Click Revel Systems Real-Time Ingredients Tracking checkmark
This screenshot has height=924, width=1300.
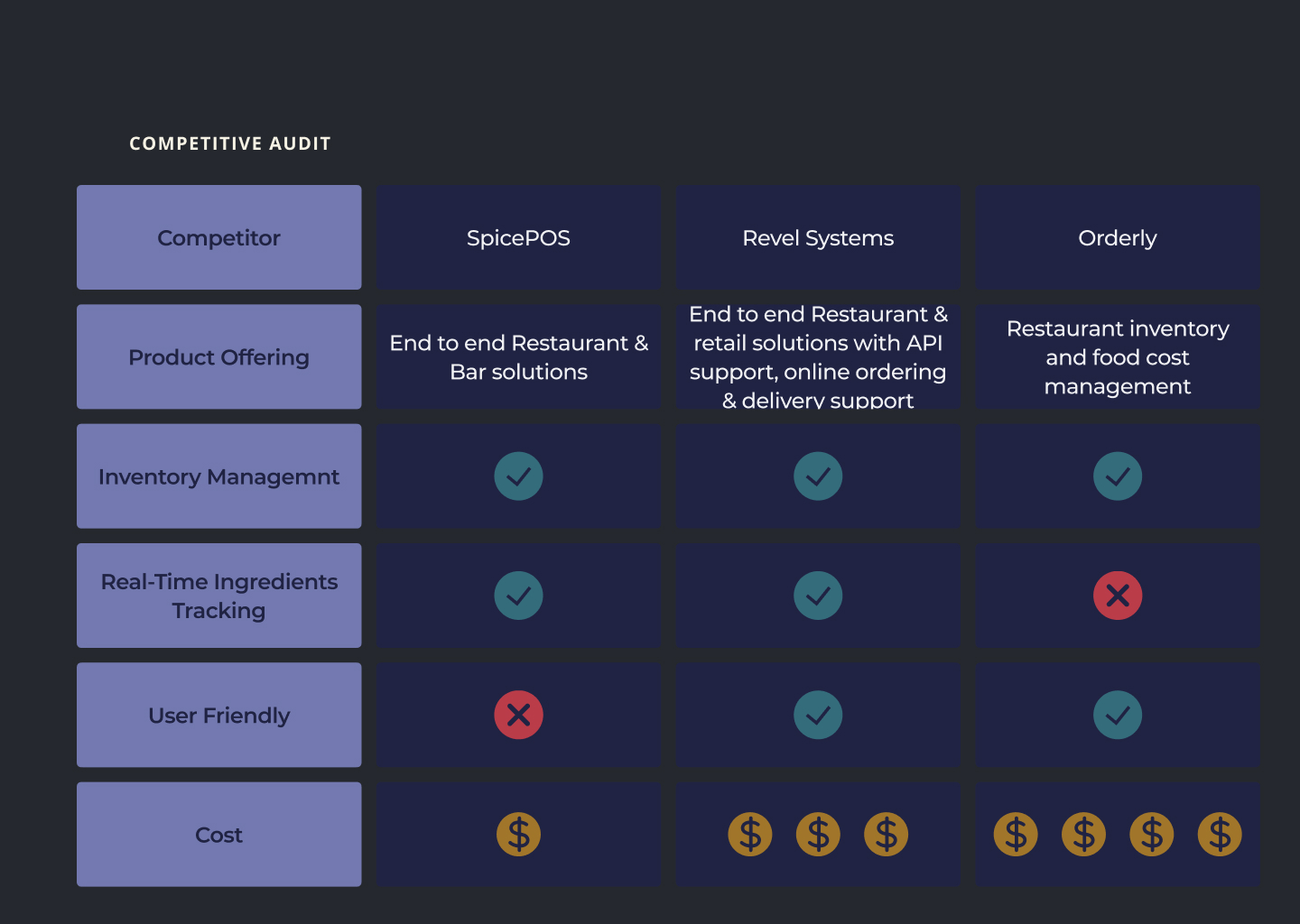pyautogui.click(x=818, y=596)
